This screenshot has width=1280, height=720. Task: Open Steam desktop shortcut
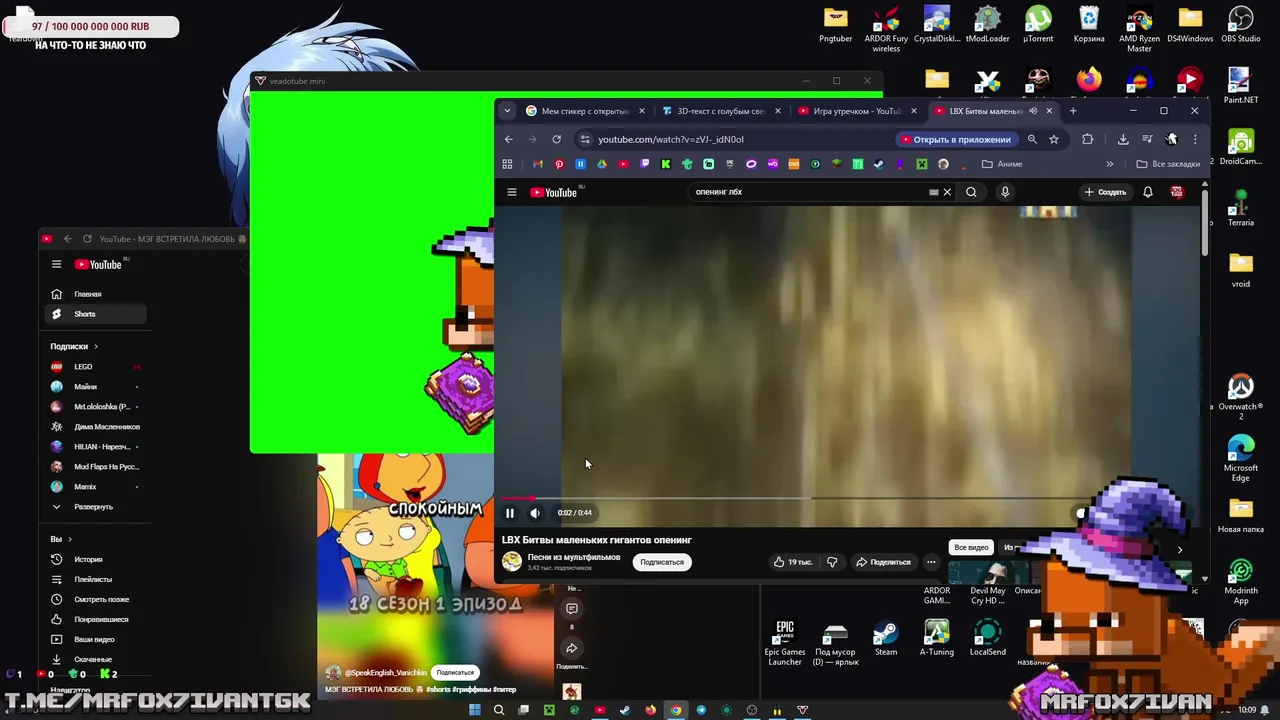[x=886, y=639]
